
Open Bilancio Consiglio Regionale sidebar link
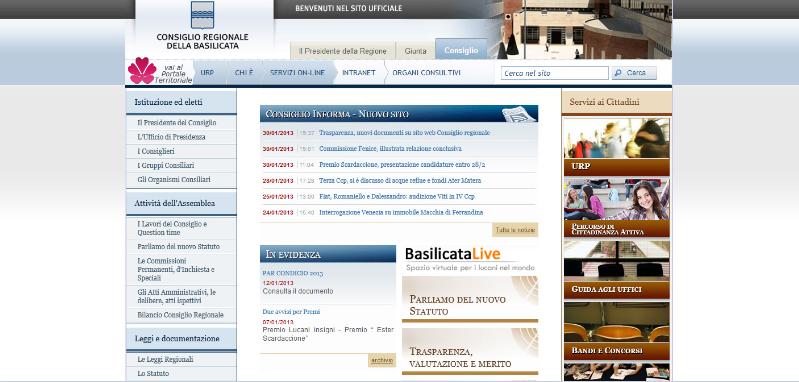pyautogui.click(x=181, y=315)
